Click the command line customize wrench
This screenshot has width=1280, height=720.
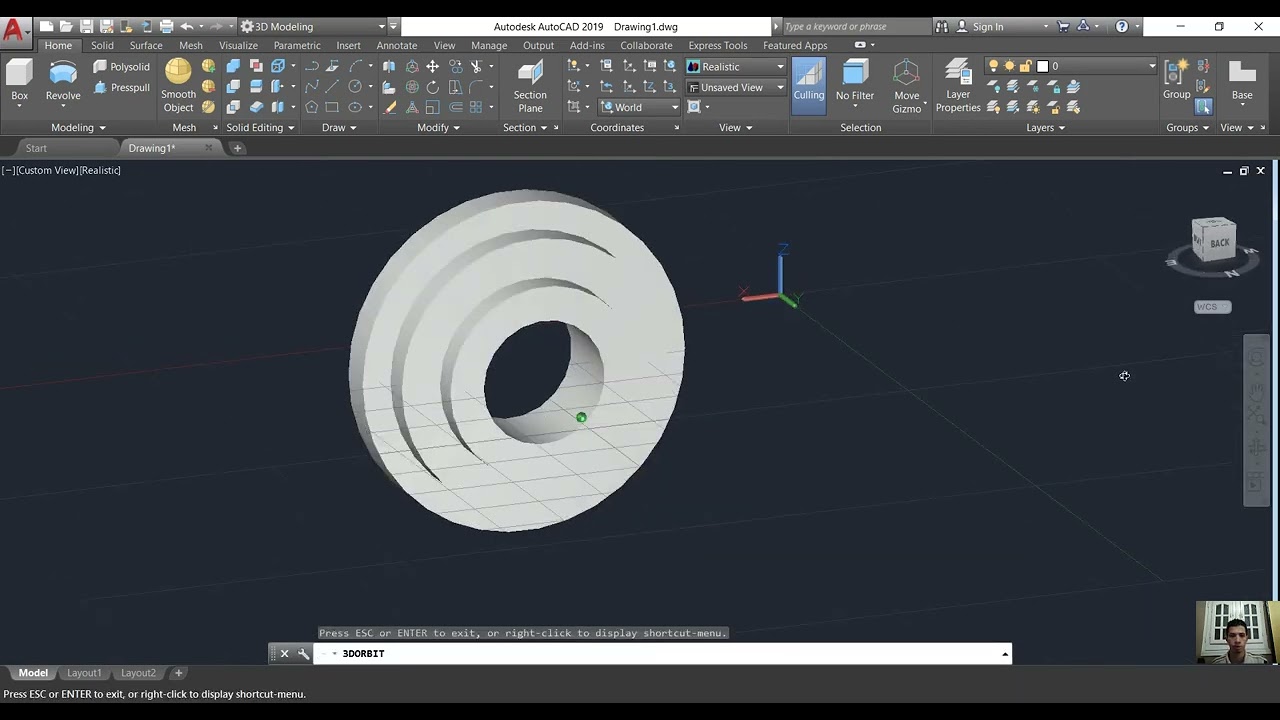303,653
